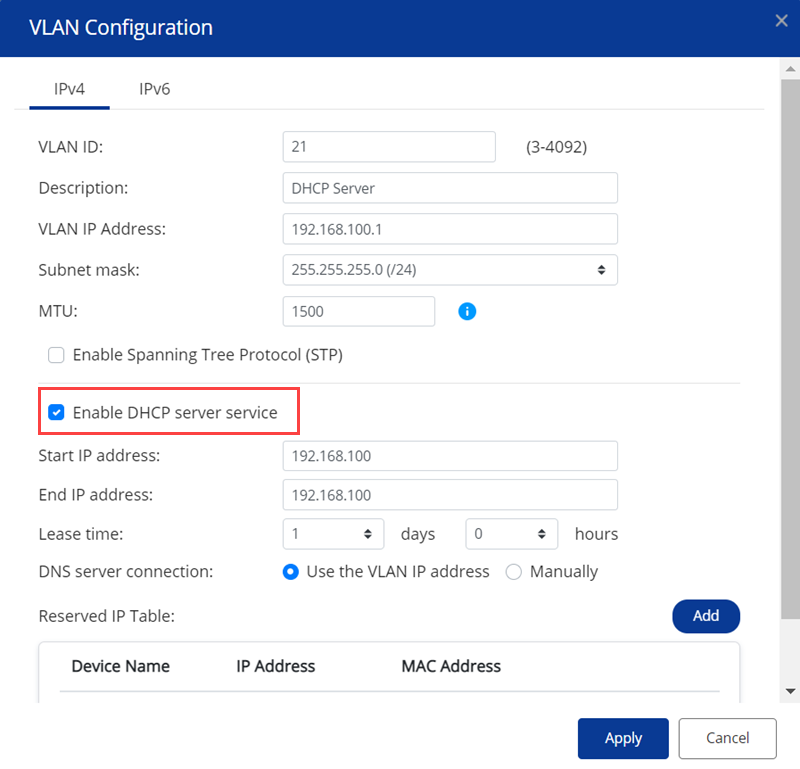The width and height of the screenshot is (800, 769).
Task: Choose Manually for DNS server connection
Action: (514, 572)
